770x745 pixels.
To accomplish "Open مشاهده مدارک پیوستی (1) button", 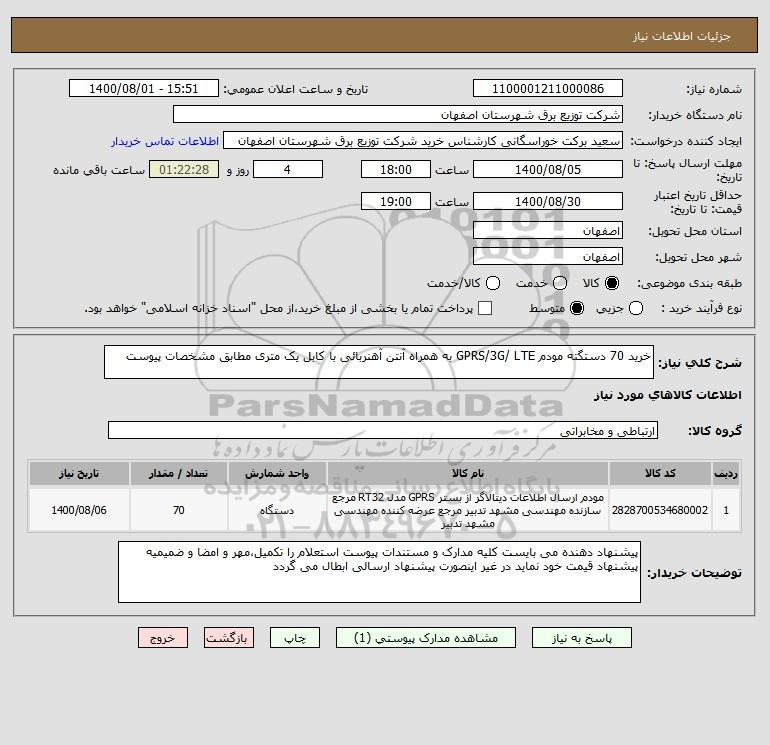I will [426, 638].
